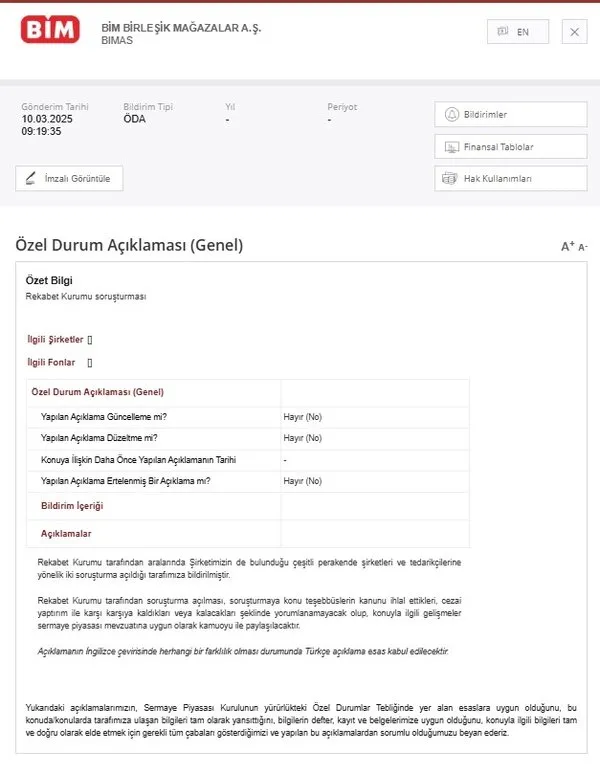Click Hayır (No) in the Güncelleme row

click(302, 415)
